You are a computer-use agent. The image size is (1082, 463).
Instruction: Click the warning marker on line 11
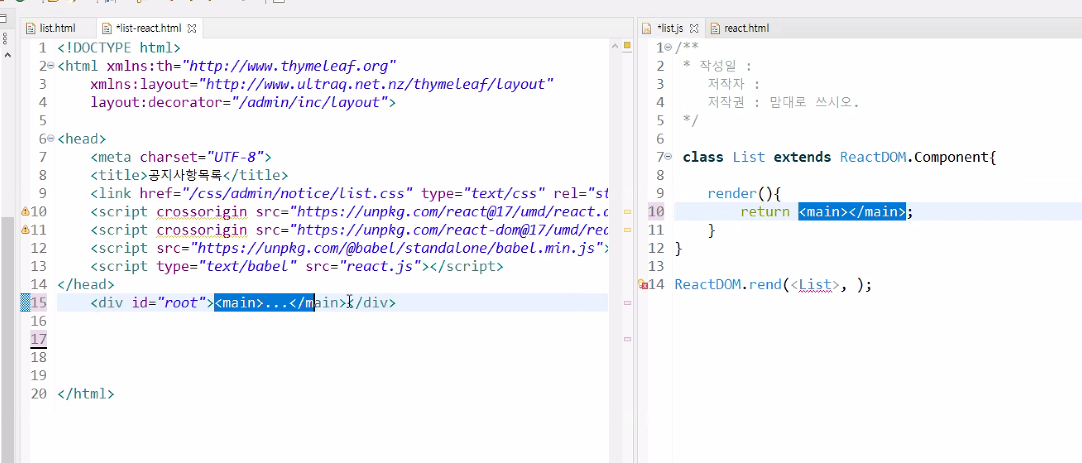(25, 230)
